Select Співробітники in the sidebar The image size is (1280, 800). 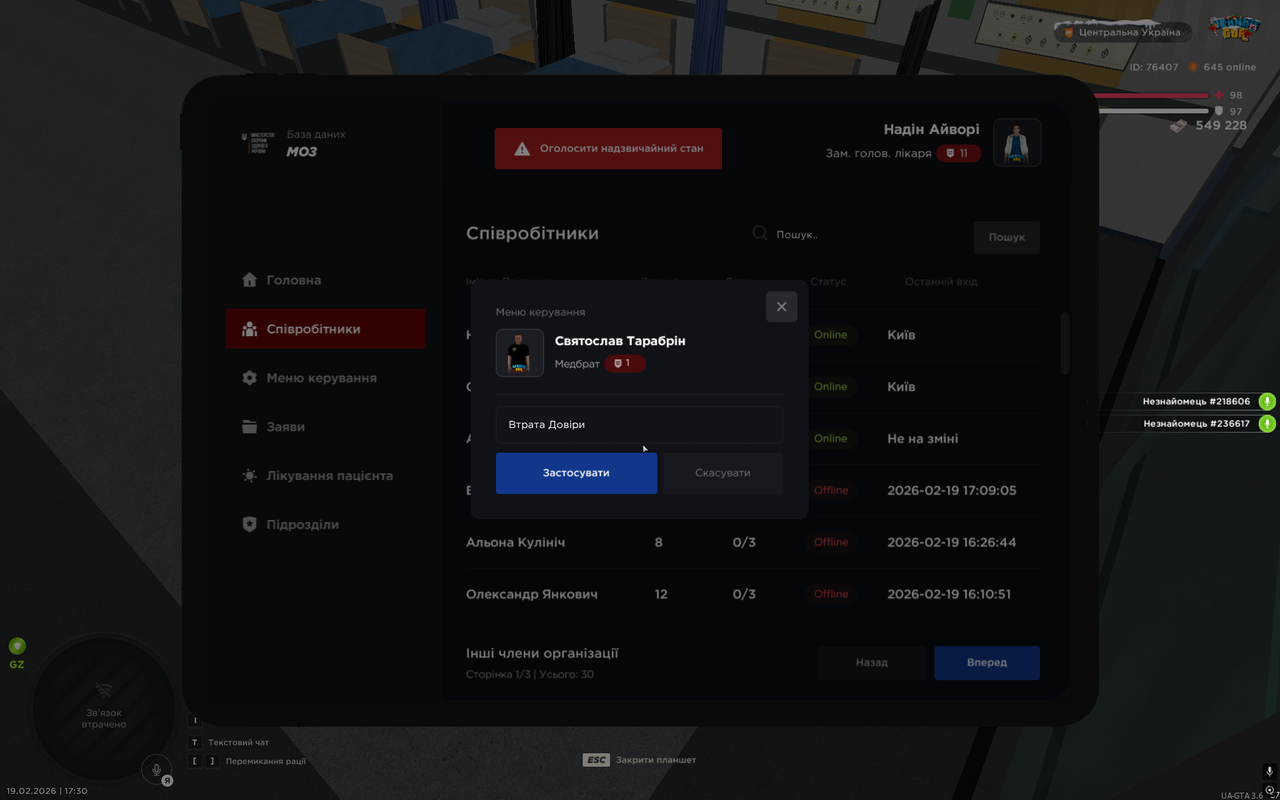coord(326,329)
